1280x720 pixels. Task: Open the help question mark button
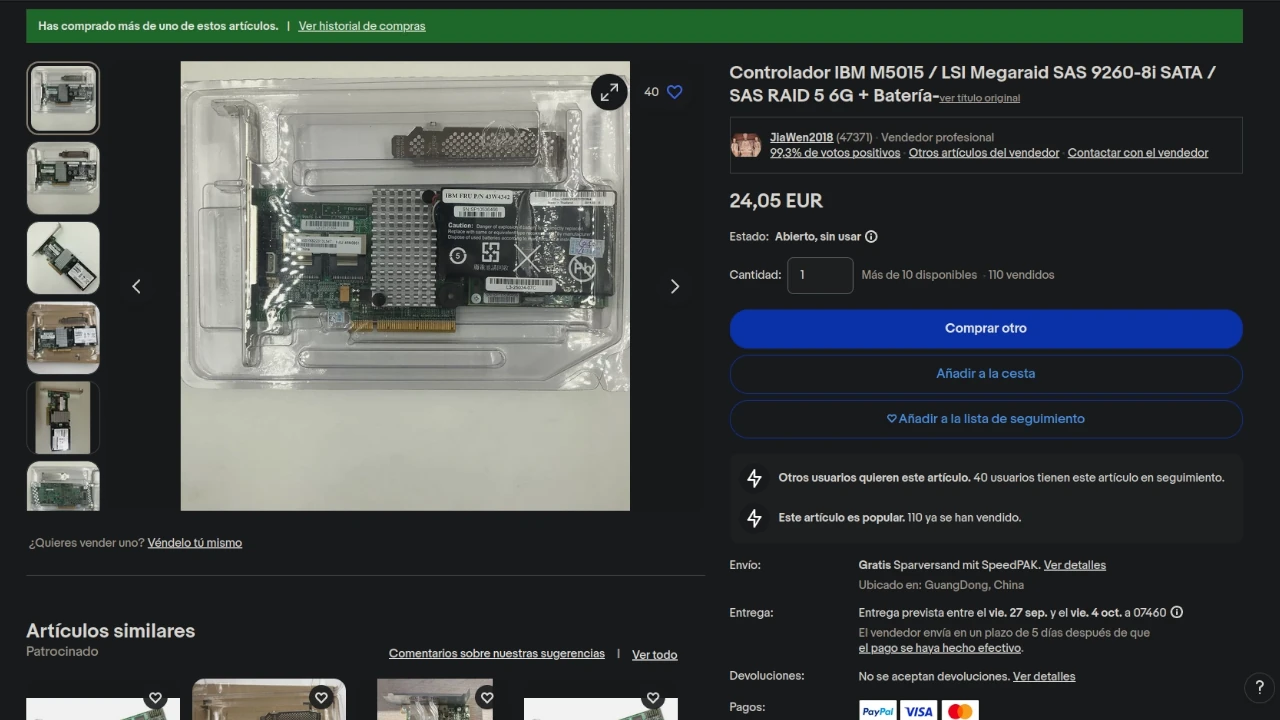[x=1259, y=687]
